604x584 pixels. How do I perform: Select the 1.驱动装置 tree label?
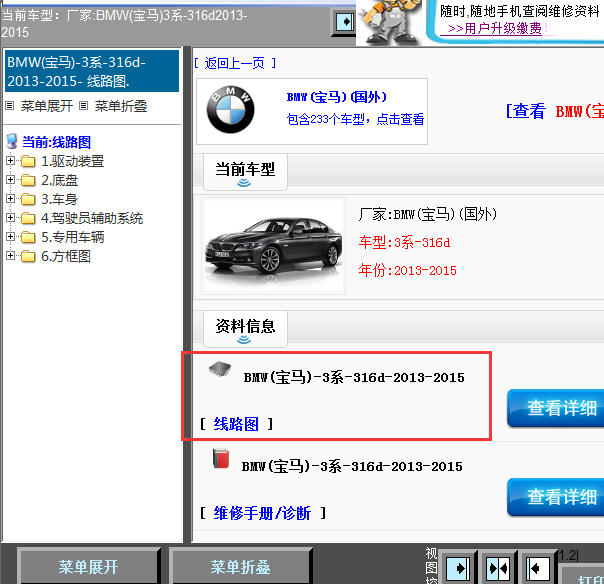72,161
